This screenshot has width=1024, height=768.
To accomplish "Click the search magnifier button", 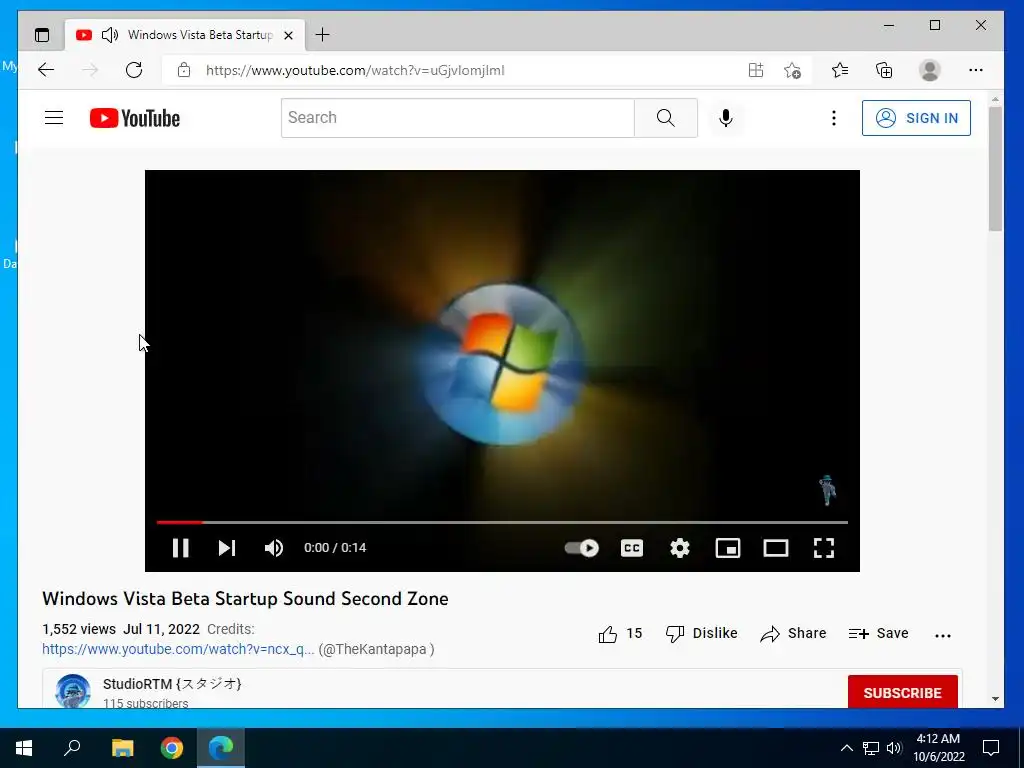I will tap(665, 118).
